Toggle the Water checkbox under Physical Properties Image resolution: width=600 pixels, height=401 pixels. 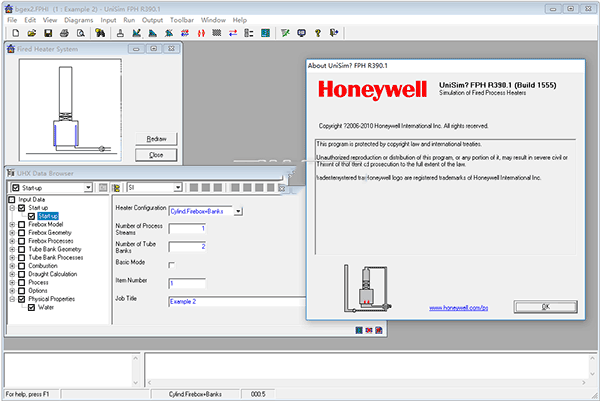pyautogui.click(x=32, y=307)
